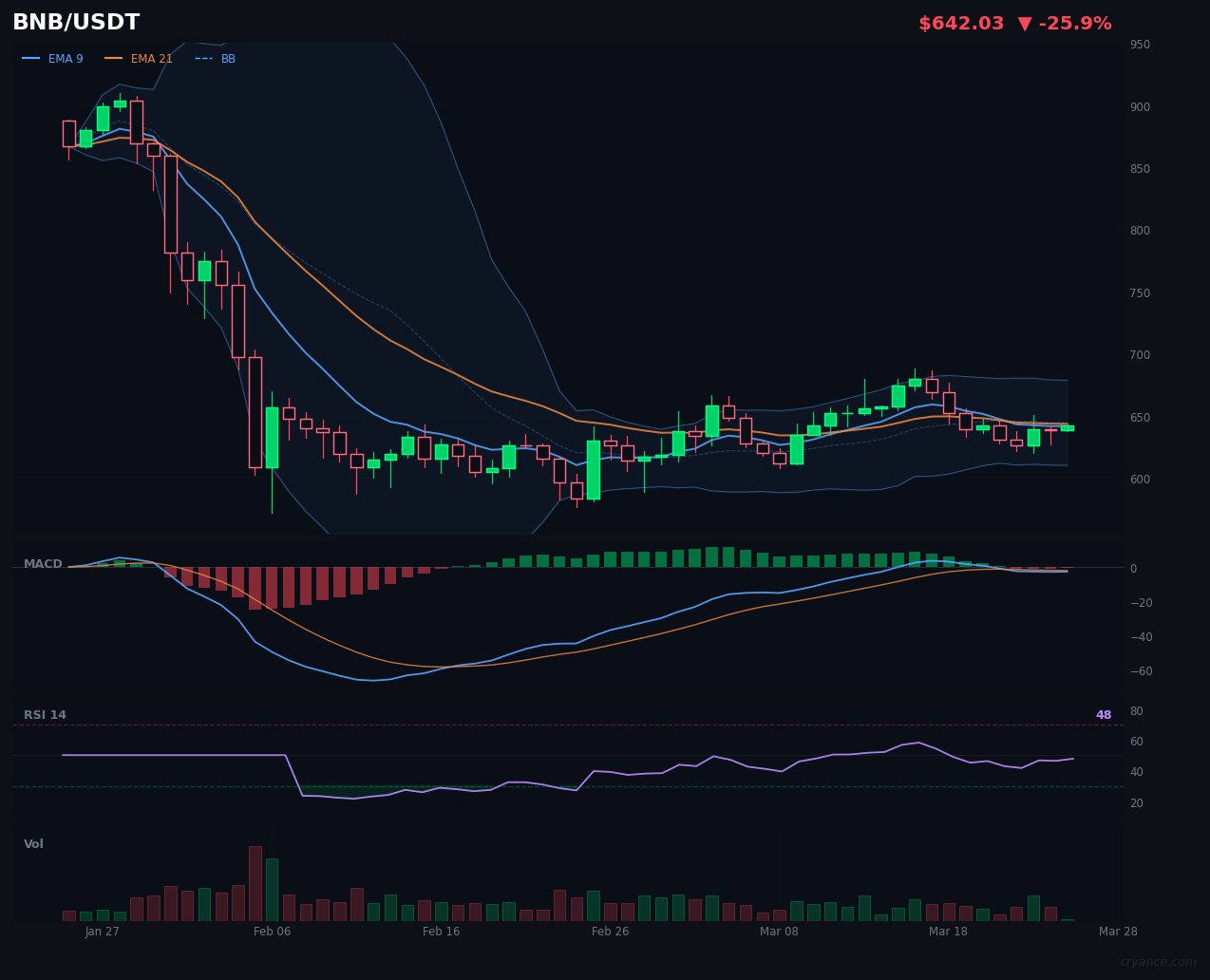Image resolution: width=1210 pixels, height=980 pixels.
Task: Click the dashed BB legend line icon
Action: (204, 58)
